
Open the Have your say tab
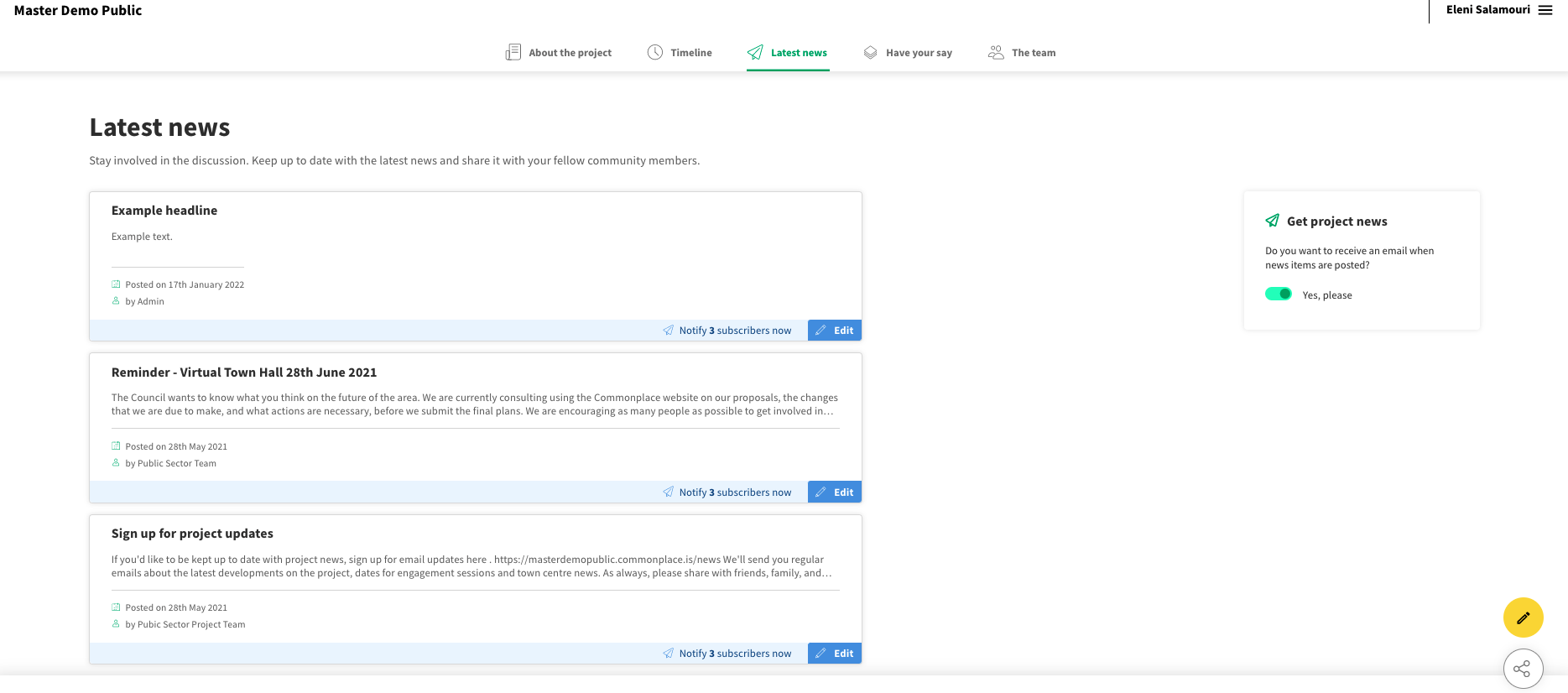[x=919, y=53]
